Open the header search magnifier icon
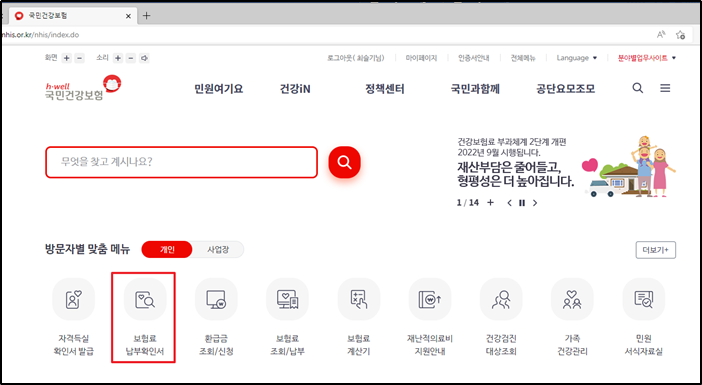 638,88
